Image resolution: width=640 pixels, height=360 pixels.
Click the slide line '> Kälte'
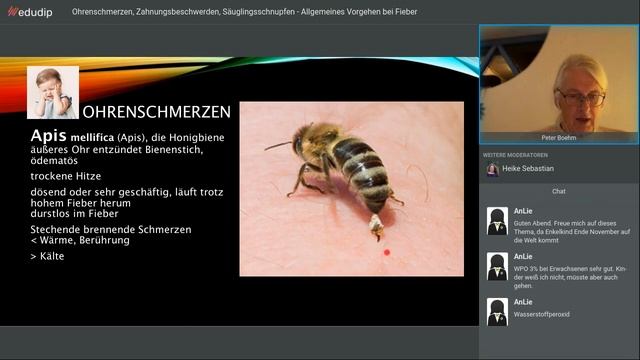pos(47,256)
